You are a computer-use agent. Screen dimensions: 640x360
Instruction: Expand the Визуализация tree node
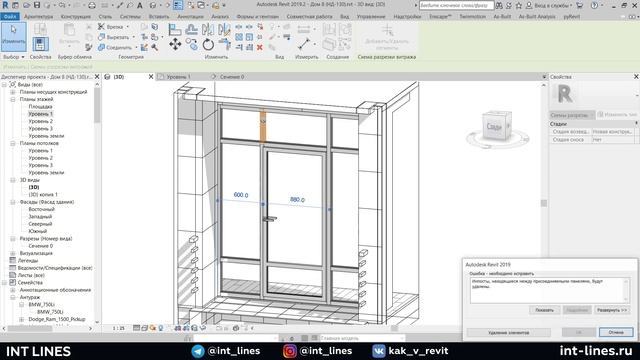[x=13, y=253]
